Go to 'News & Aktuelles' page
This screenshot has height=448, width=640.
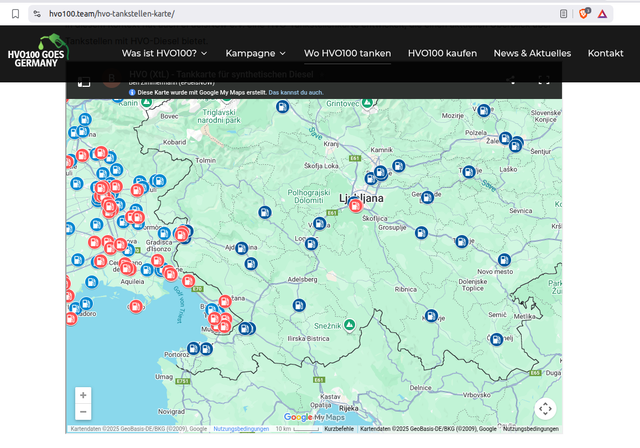(532, 53)
